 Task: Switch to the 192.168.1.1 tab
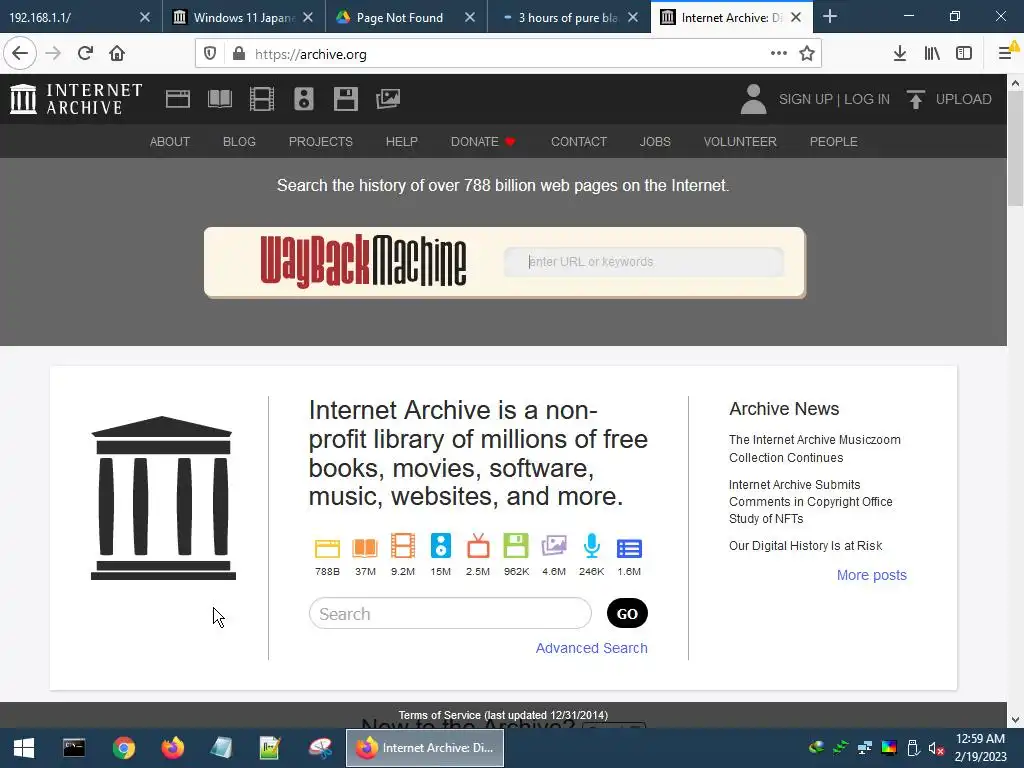(x=69, y=18)
